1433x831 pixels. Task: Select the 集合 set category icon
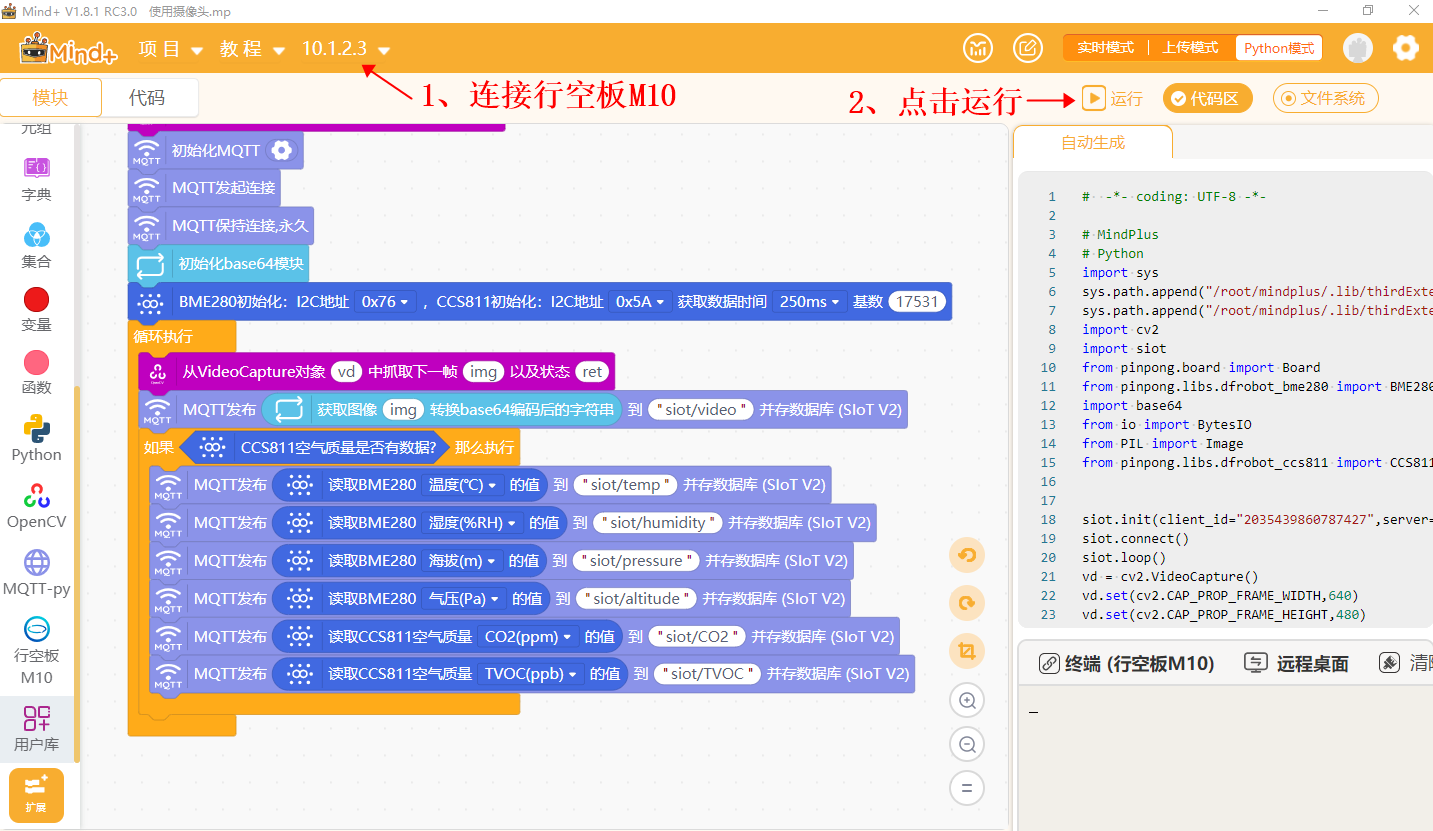[x=37, y=236]
